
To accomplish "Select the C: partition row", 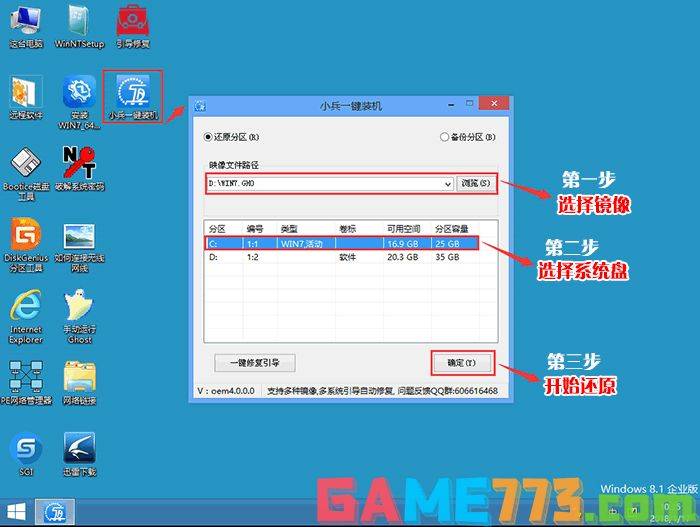I will point(342,244).
